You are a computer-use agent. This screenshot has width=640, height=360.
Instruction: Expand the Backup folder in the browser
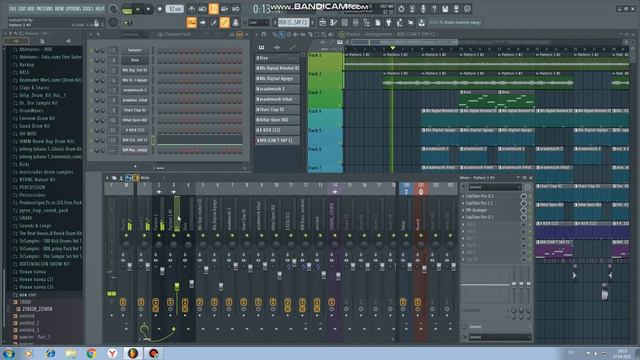pyautogui.click(x=27, y=65)
